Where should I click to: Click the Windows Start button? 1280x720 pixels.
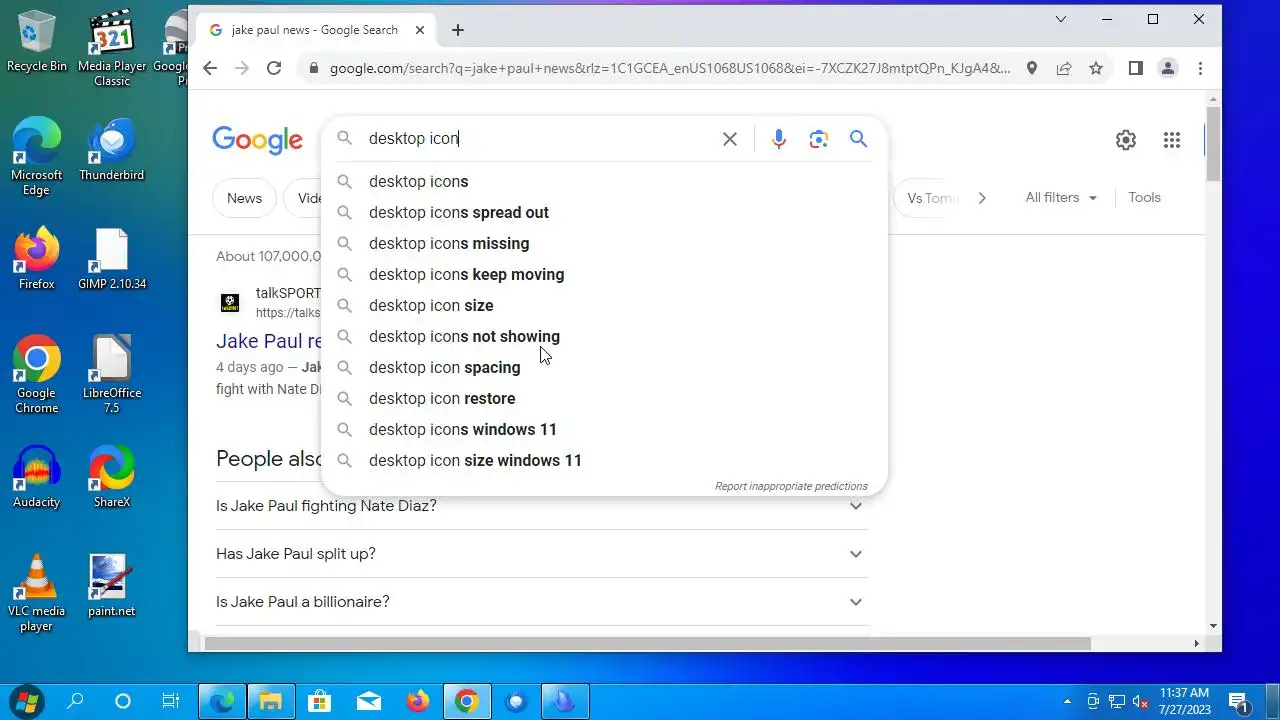[x=27, y=701]
